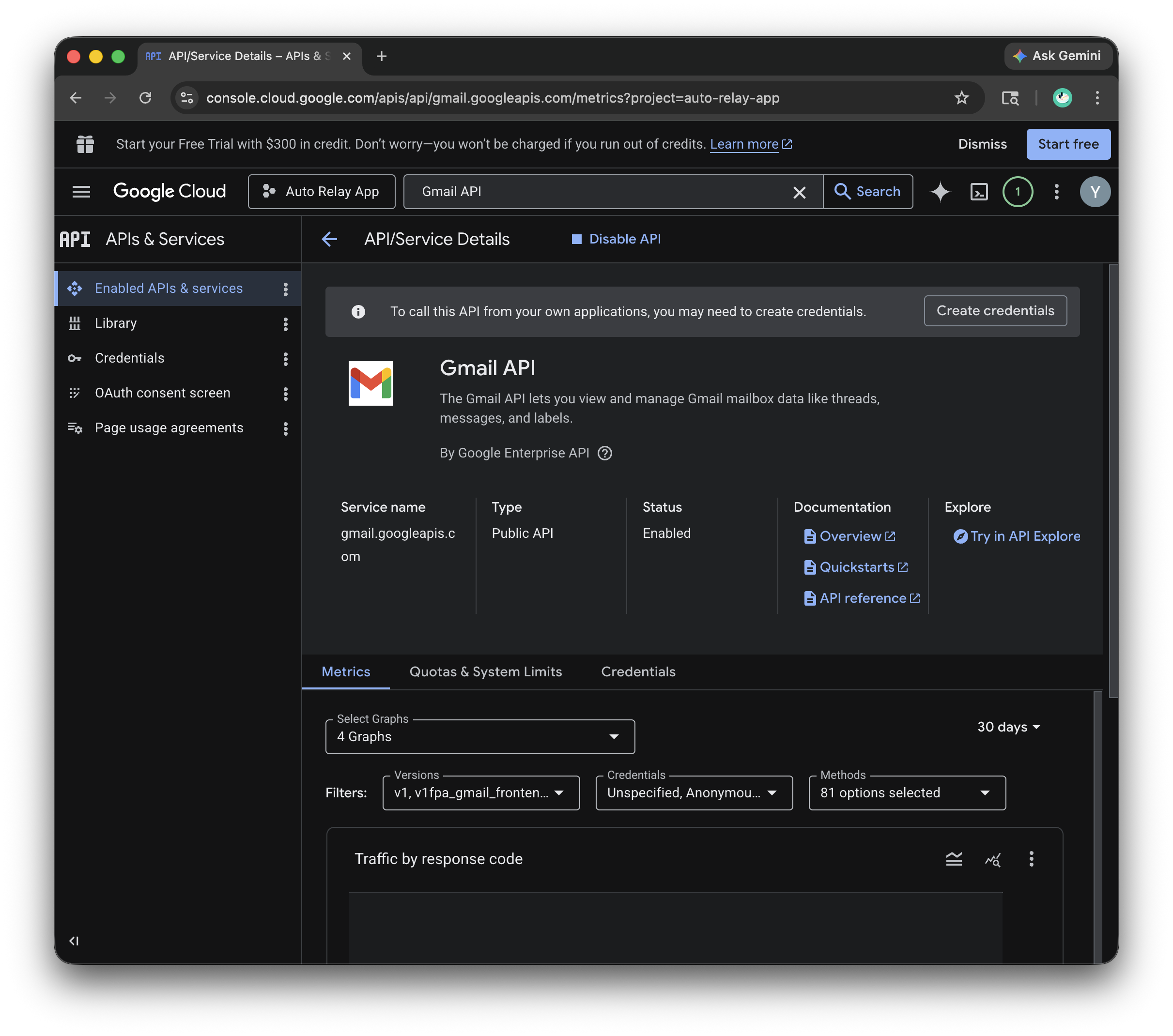
Task: Clear the Gmail API search with the X
Action: click(x=799, y=192)
